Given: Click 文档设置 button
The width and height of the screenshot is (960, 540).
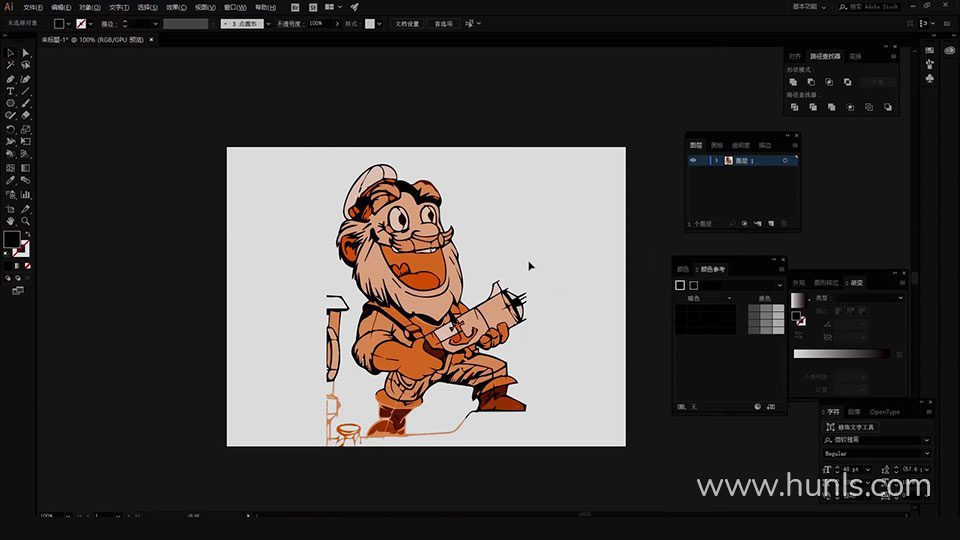Looking at the screenshot, I should (x=407, y=24).
